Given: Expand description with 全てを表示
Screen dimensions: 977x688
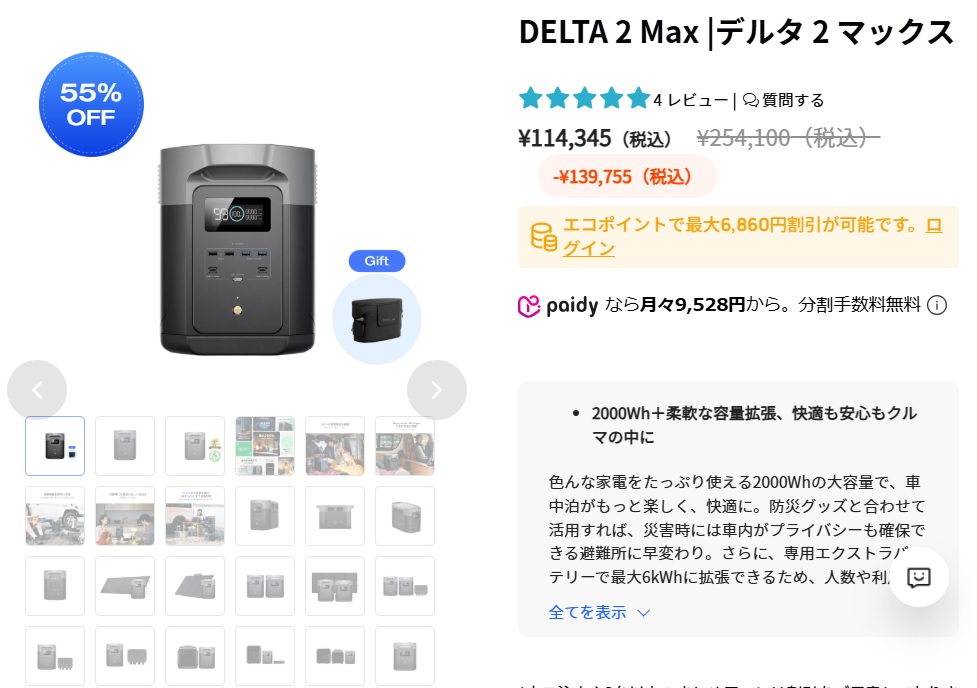Looking at the screenshot, I should tap(587, 613).
